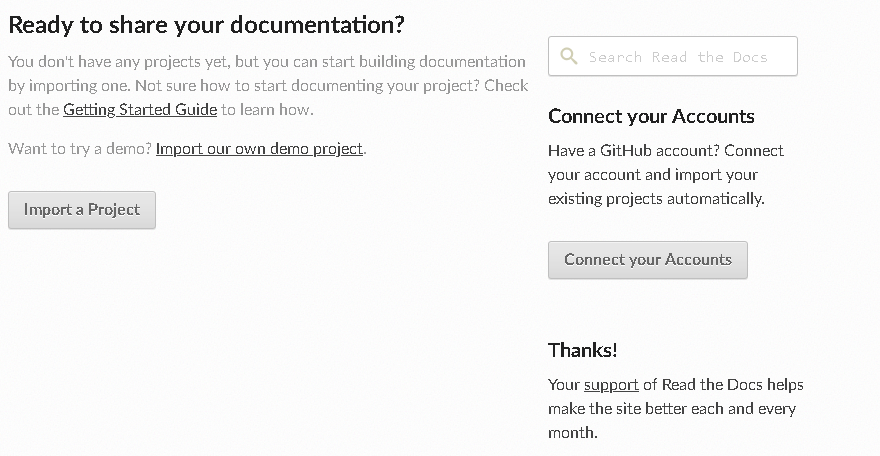Click the word 'month.' ending the paragraph
Viewport: 880px width, 456px height.
[x=572, y=433]
